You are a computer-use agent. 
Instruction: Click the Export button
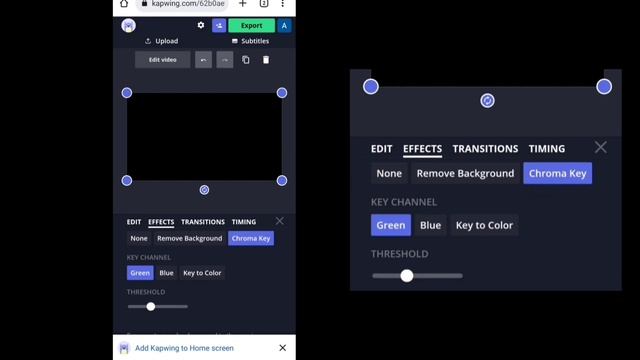(x=251, y=26)
